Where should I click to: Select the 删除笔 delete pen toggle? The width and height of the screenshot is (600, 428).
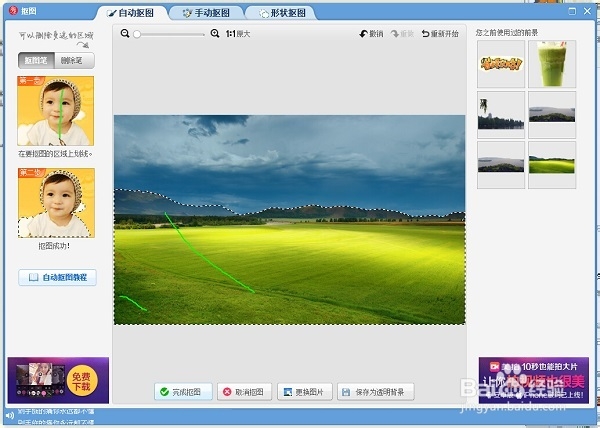tap(74, 60)
